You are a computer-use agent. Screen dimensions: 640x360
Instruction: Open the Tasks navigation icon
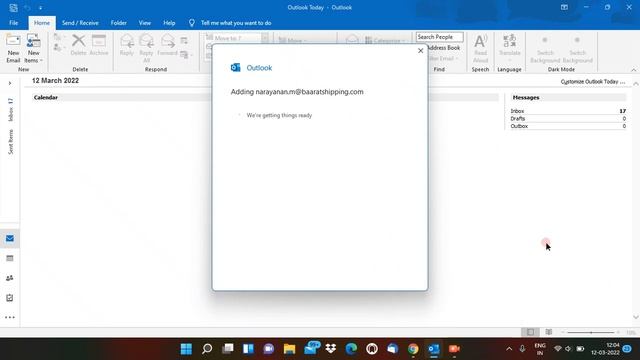10,298
